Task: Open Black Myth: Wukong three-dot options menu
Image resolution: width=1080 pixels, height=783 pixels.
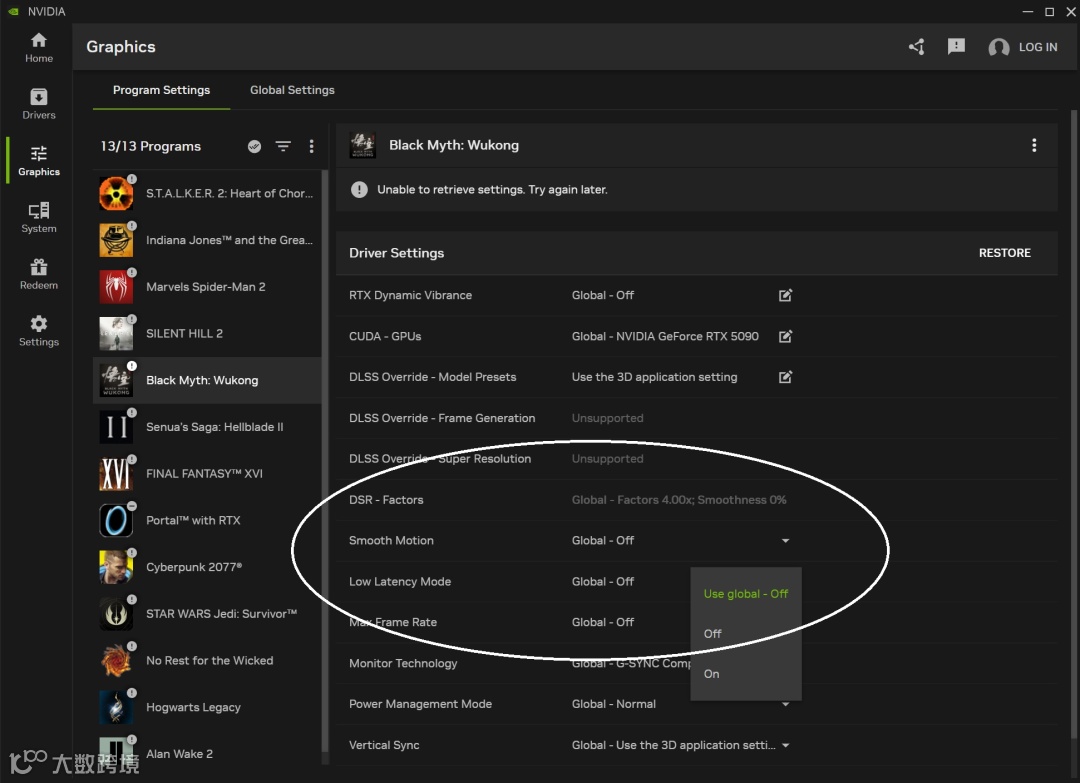Action: [1034, 145]
